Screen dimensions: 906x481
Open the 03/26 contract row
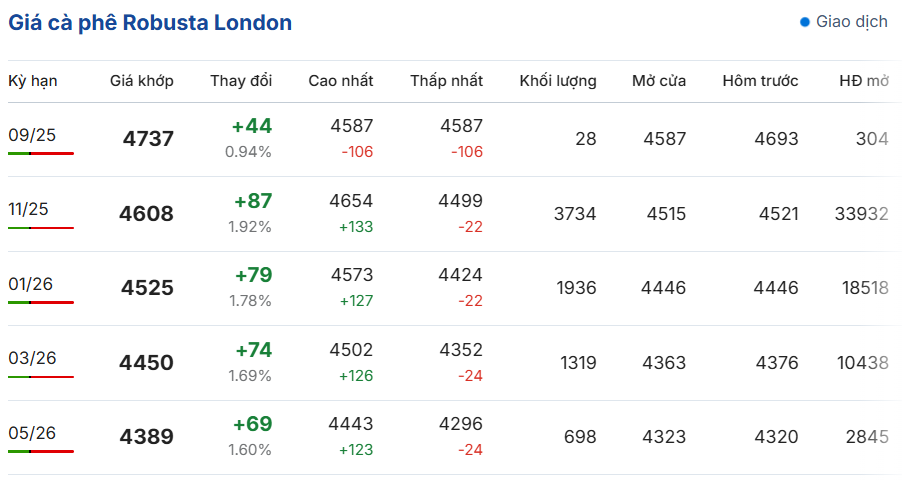[454, 362]
